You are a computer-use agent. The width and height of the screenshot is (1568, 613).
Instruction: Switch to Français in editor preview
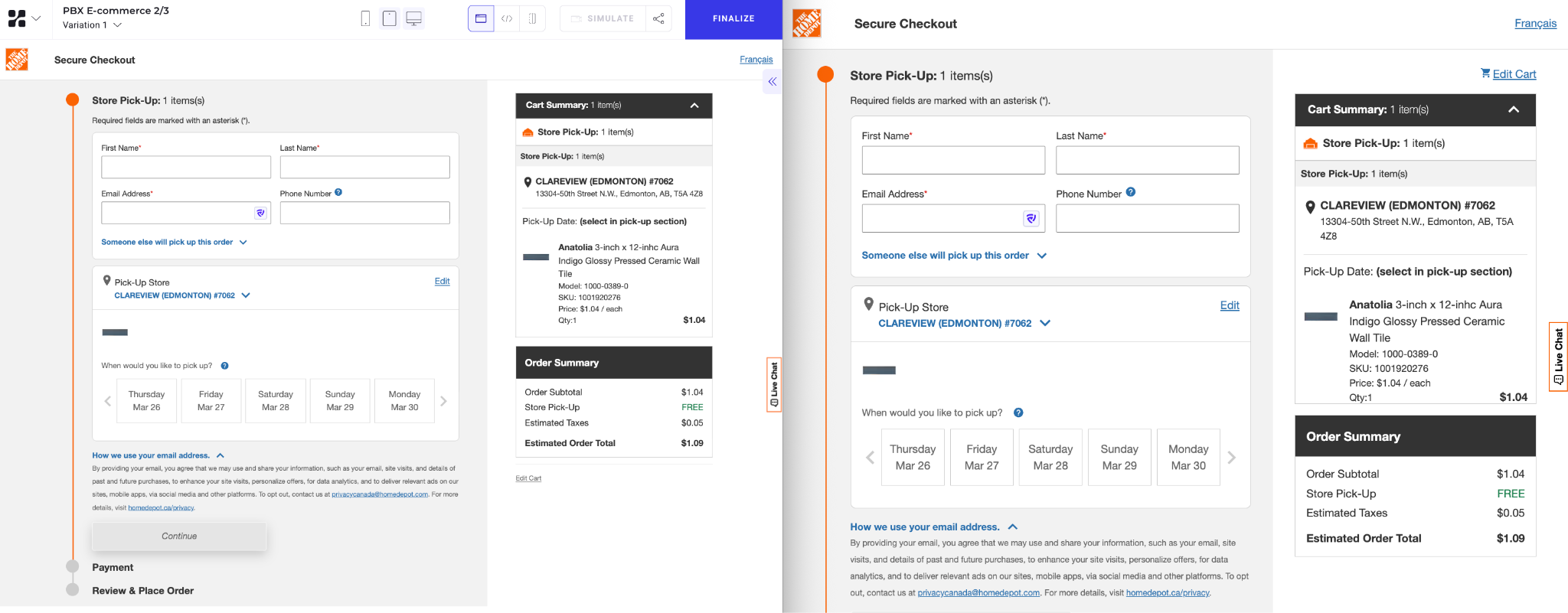[756, 59]
